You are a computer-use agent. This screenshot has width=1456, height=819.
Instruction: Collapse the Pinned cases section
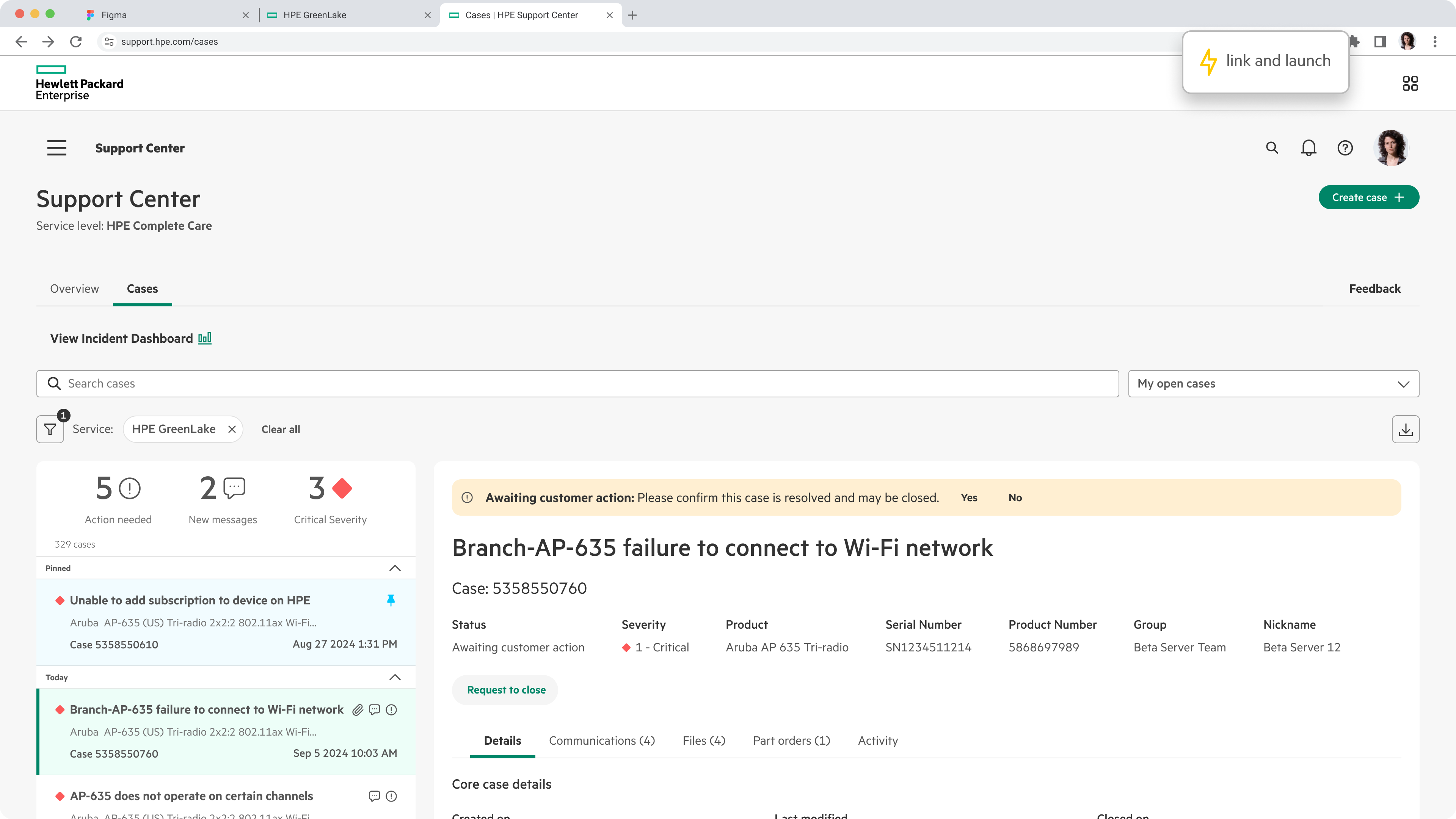(395, 568)
